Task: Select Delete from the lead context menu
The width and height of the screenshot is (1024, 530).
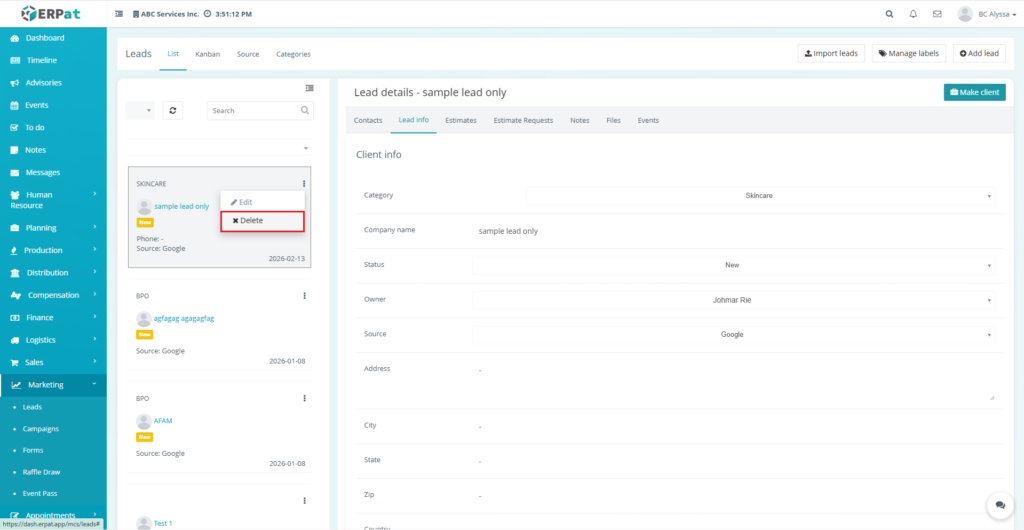Action: (261, 221)
